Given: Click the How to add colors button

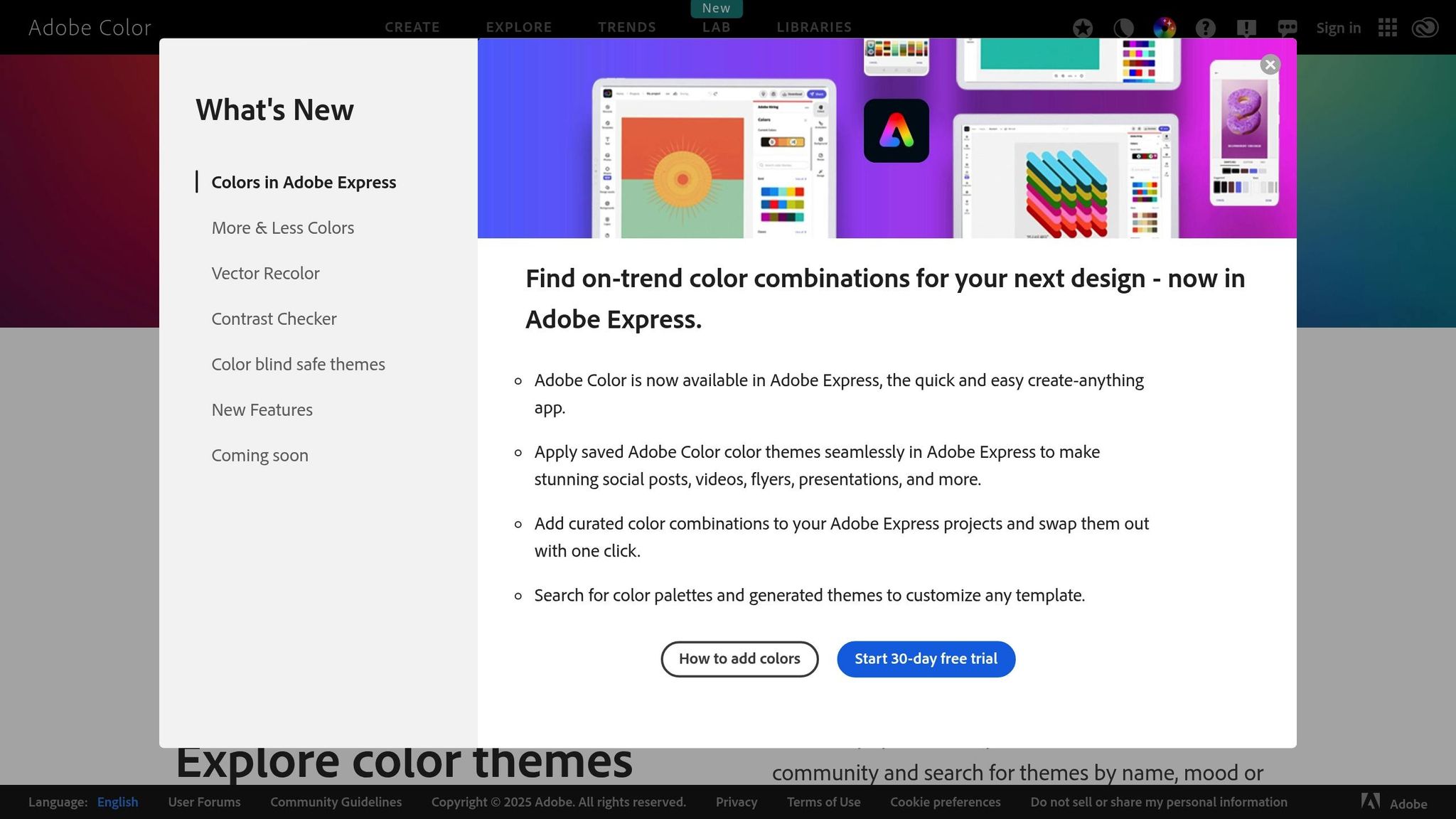Looking at the screenshot, I should (739, 659).
